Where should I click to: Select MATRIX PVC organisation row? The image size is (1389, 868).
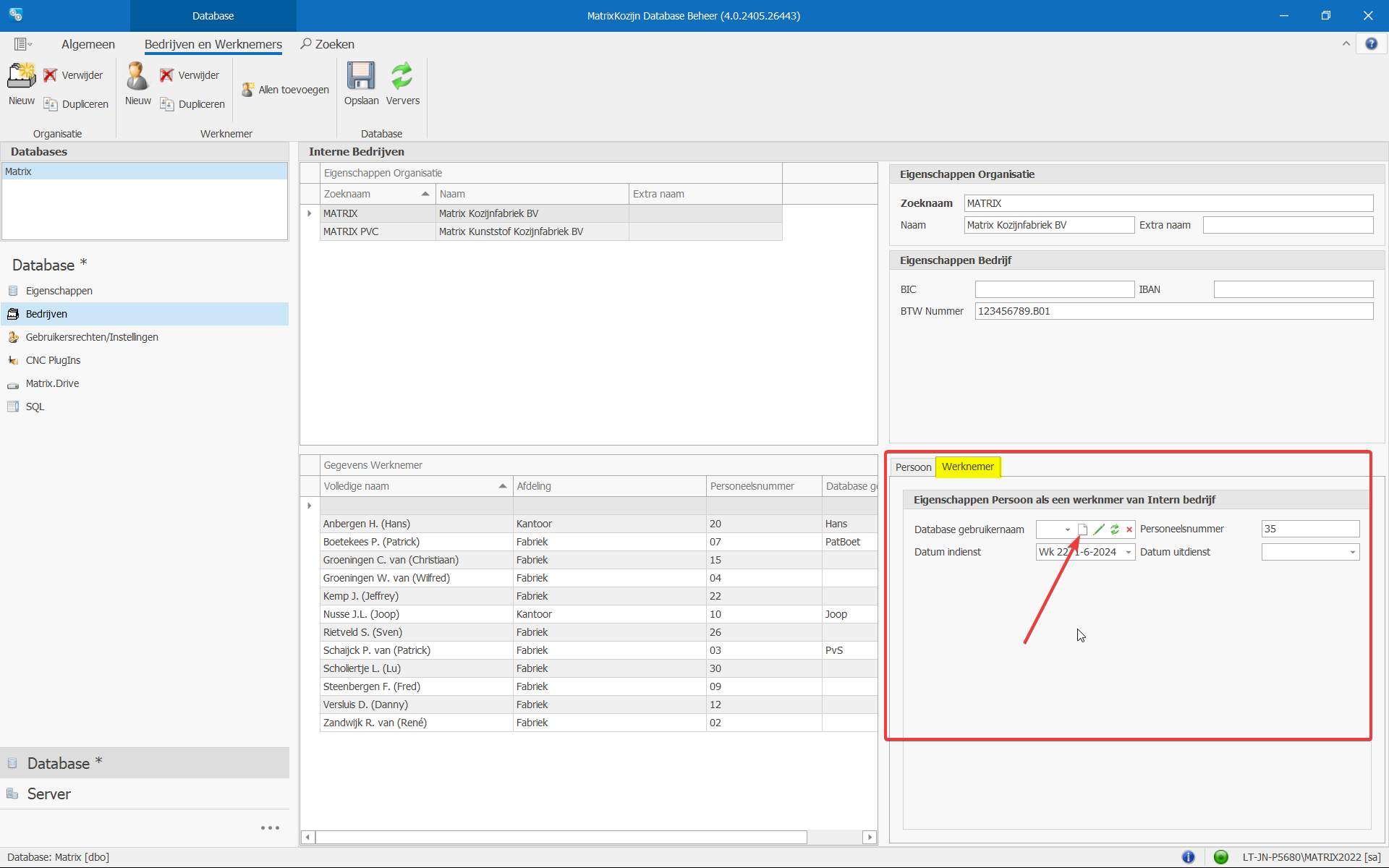point(551,231)
